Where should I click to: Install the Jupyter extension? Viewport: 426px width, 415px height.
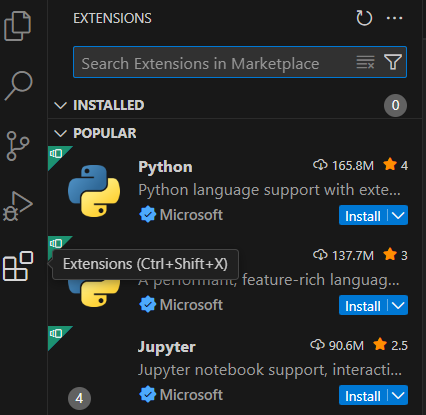(x=363, y=396)
